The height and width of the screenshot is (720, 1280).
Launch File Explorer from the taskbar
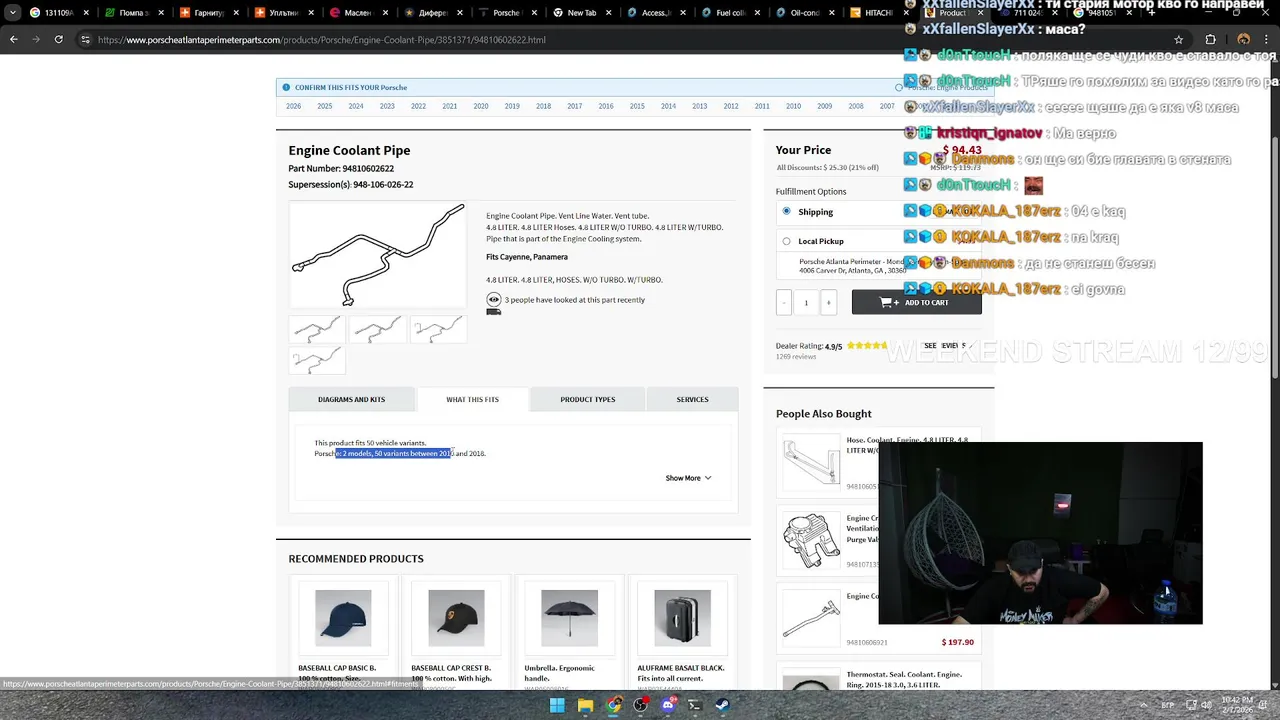[585, 705]
